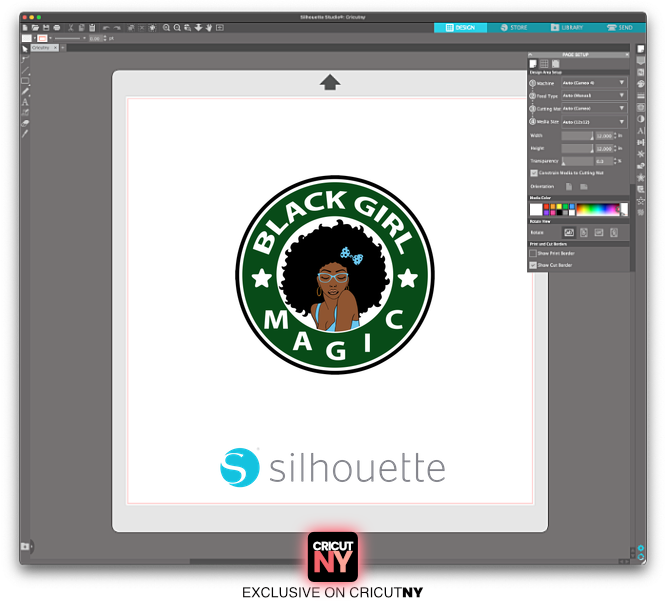Click the Height value field
This screenshot has height=604, width=665.
pos(604,148)
